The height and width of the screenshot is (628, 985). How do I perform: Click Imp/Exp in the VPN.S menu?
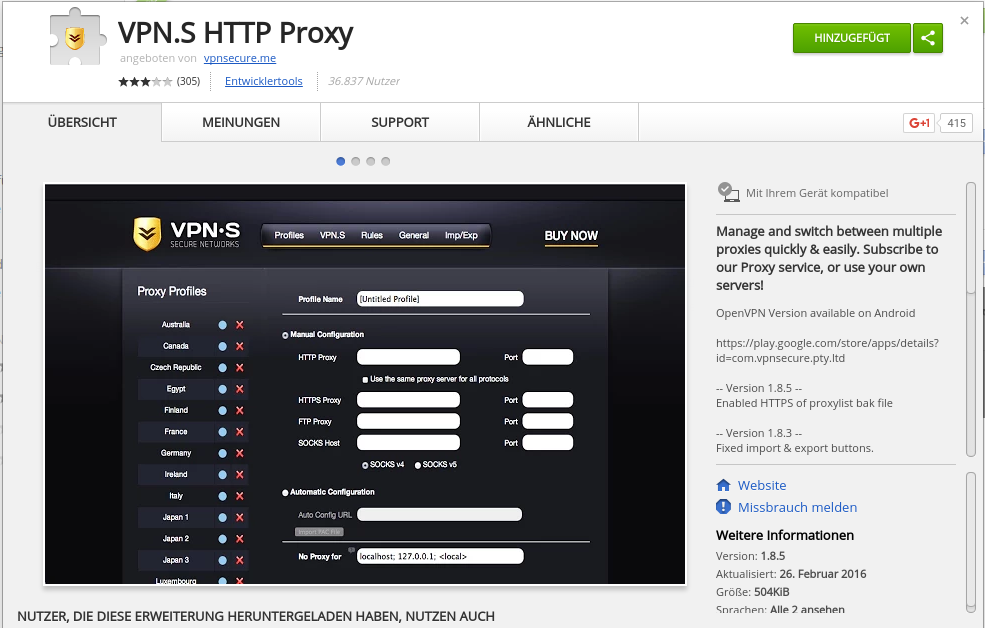(461, 235)
